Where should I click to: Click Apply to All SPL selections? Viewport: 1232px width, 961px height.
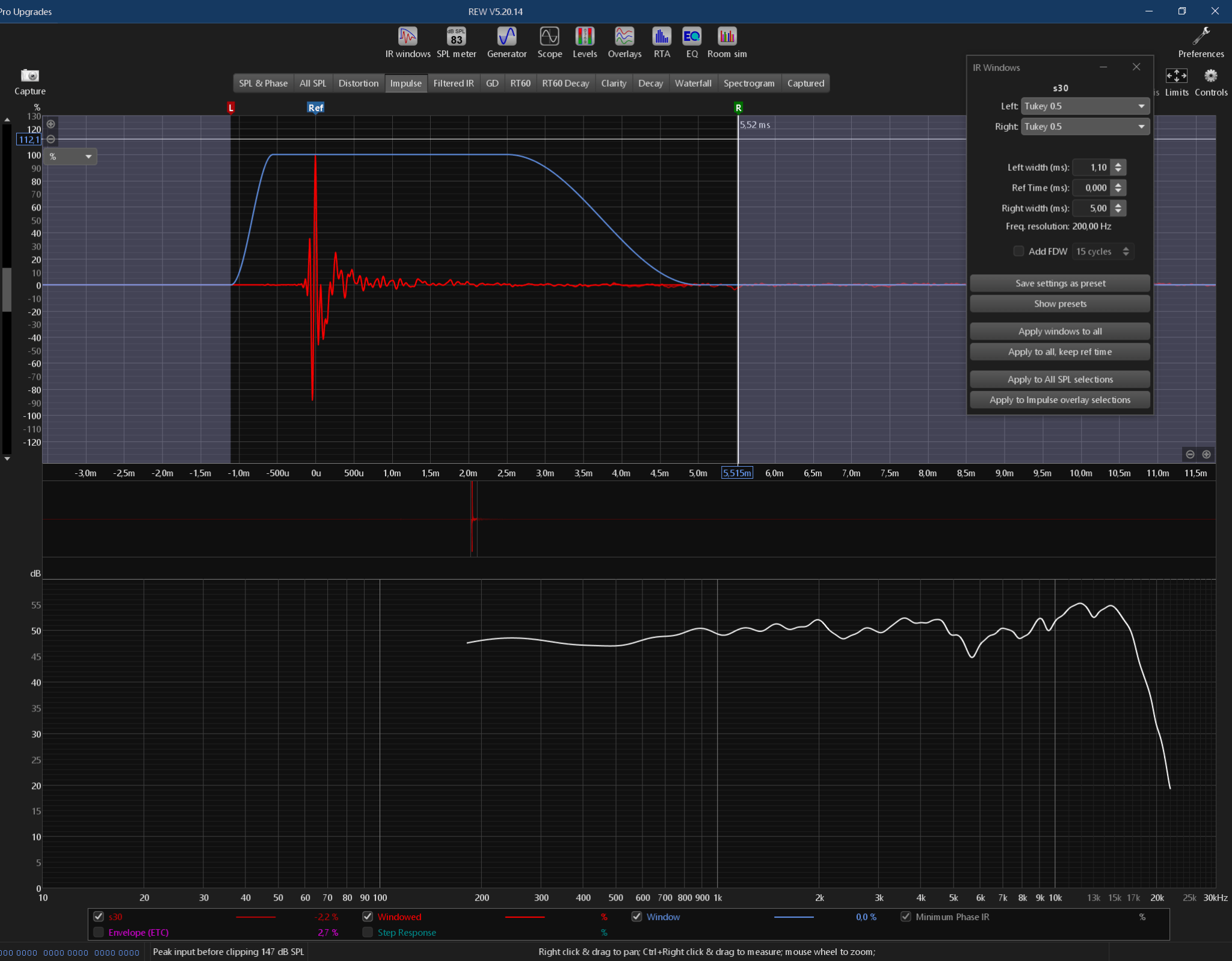tap(1060, 379)
